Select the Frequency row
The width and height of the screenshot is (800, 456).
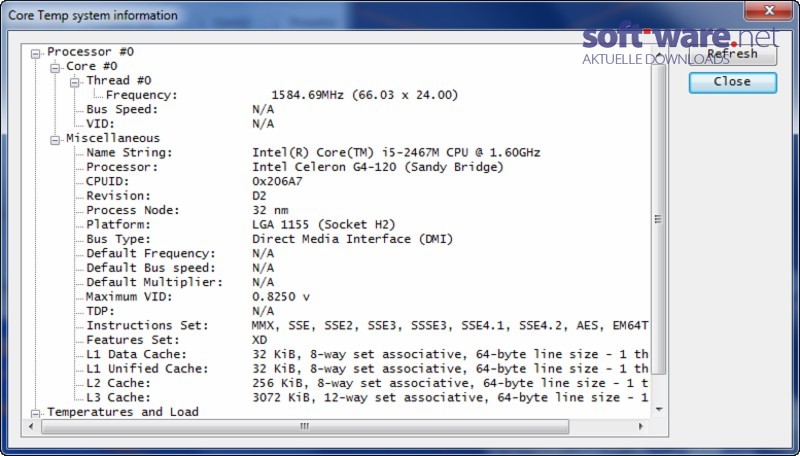(282, 95)
